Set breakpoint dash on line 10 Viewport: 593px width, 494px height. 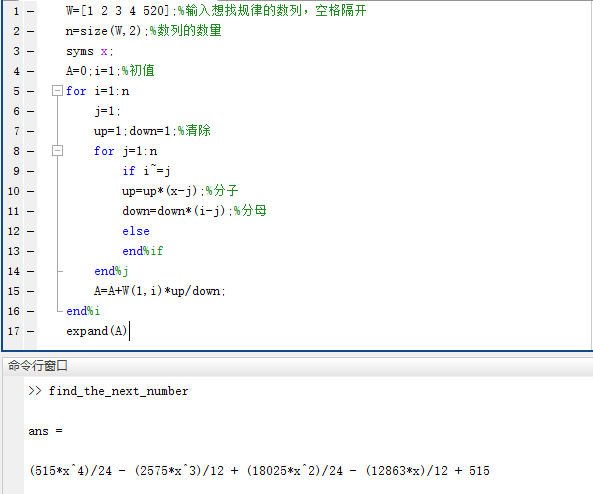pyautogui.click(x=31, y=191)
